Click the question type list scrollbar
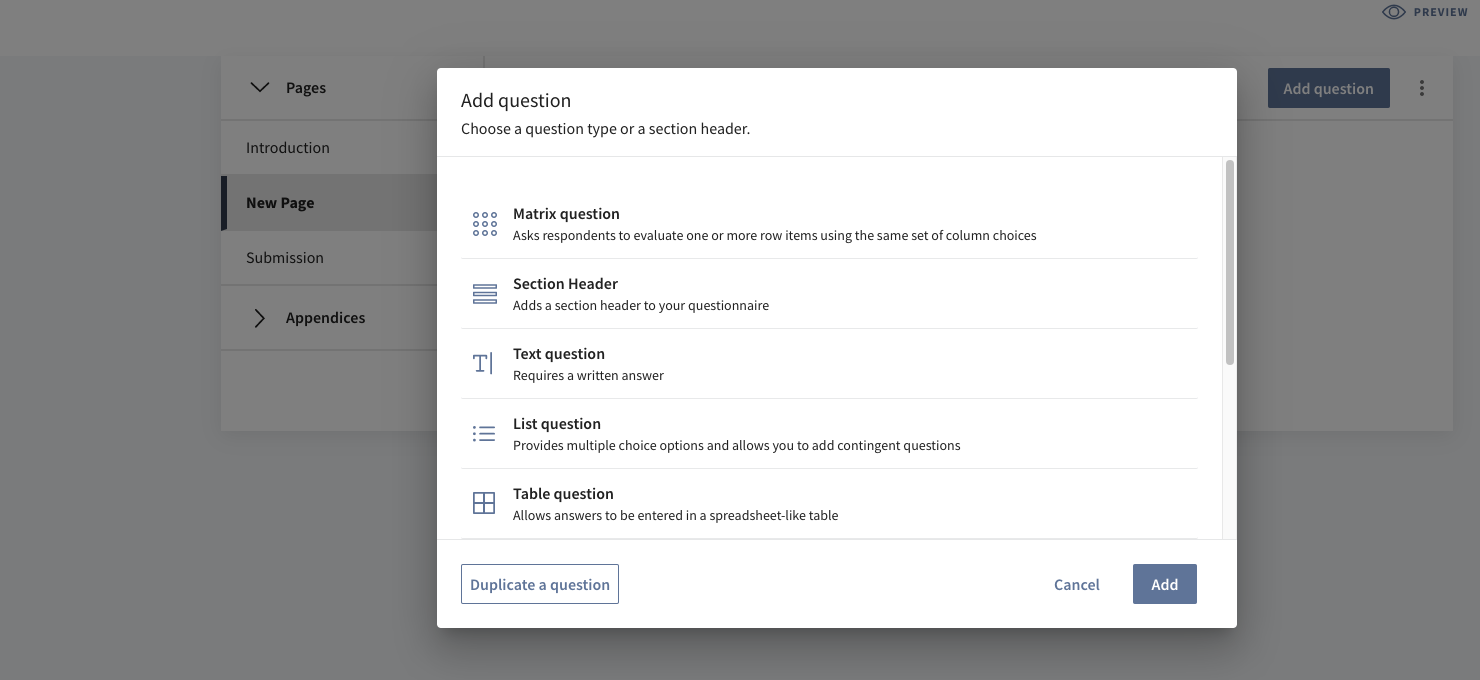This screenshot has height=680, width=1480. 1229,262
